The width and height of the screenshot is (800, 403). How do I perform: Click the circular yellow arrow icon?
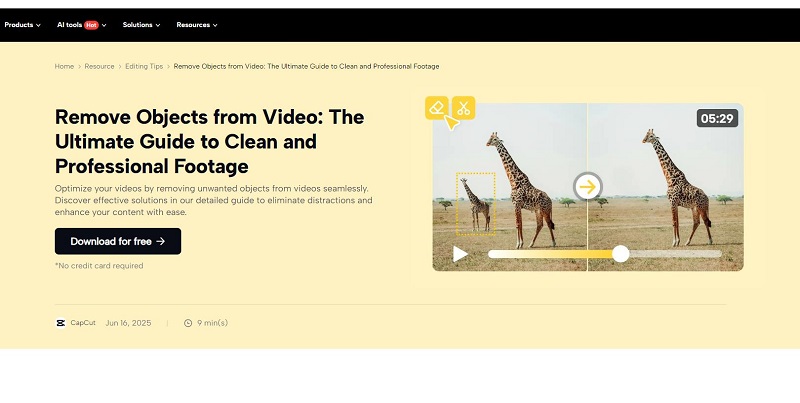point(587,186)
